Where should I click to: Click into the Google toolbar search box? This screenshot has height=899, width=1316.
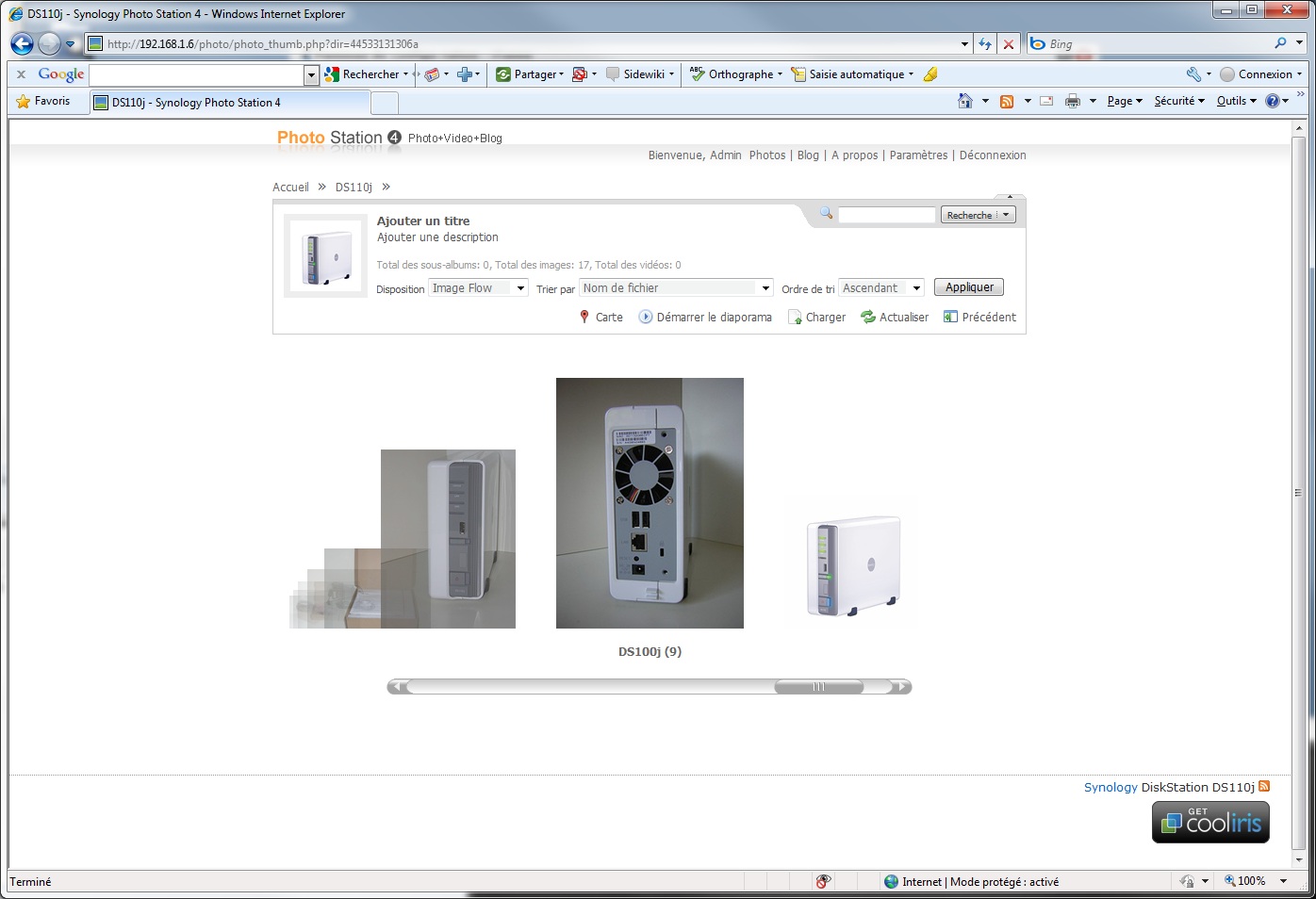pos(196,74)
